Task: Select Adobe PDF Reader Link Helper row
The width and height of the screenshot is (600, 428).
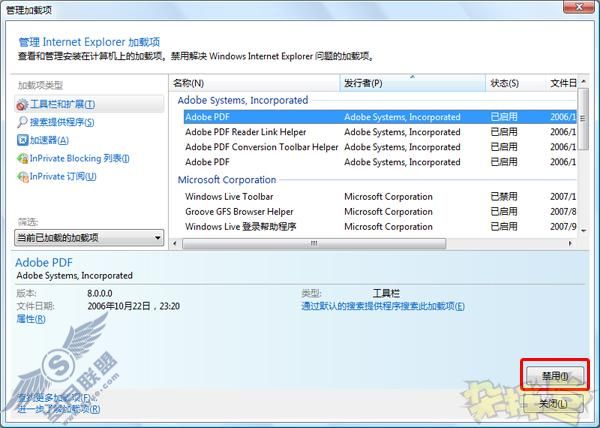Action: [380, 132]
